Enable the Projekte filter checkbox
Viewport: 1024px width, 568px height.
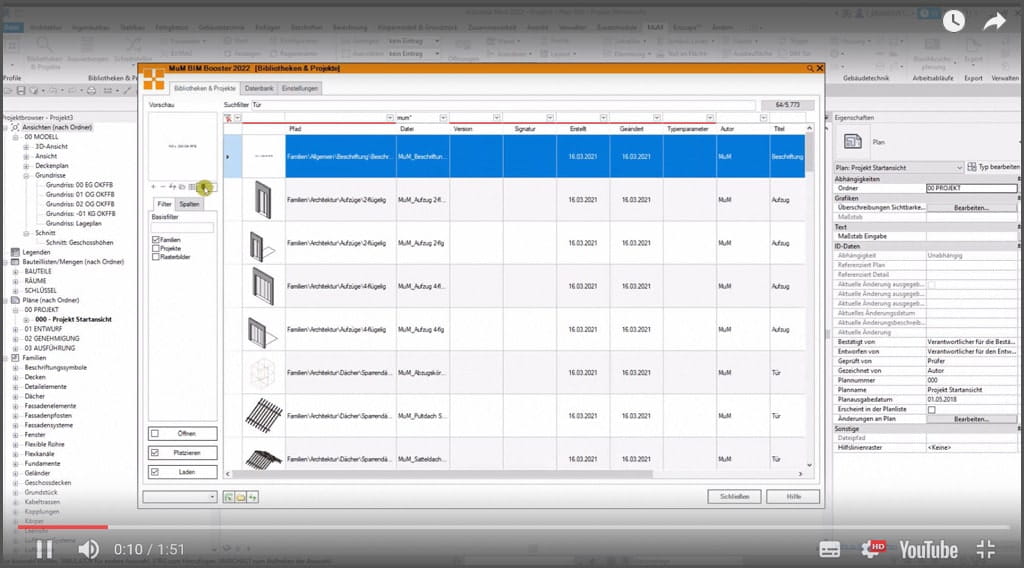(x=156, y=248)
